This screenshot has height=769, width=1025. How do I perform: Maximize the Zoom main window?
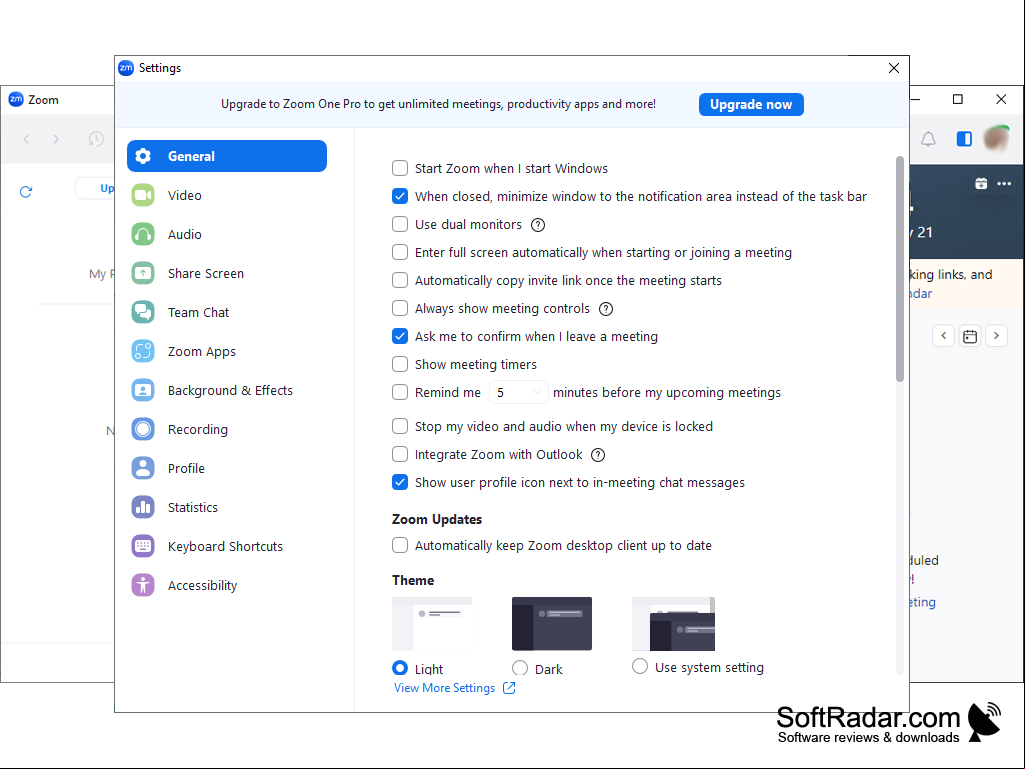(958, 99)
